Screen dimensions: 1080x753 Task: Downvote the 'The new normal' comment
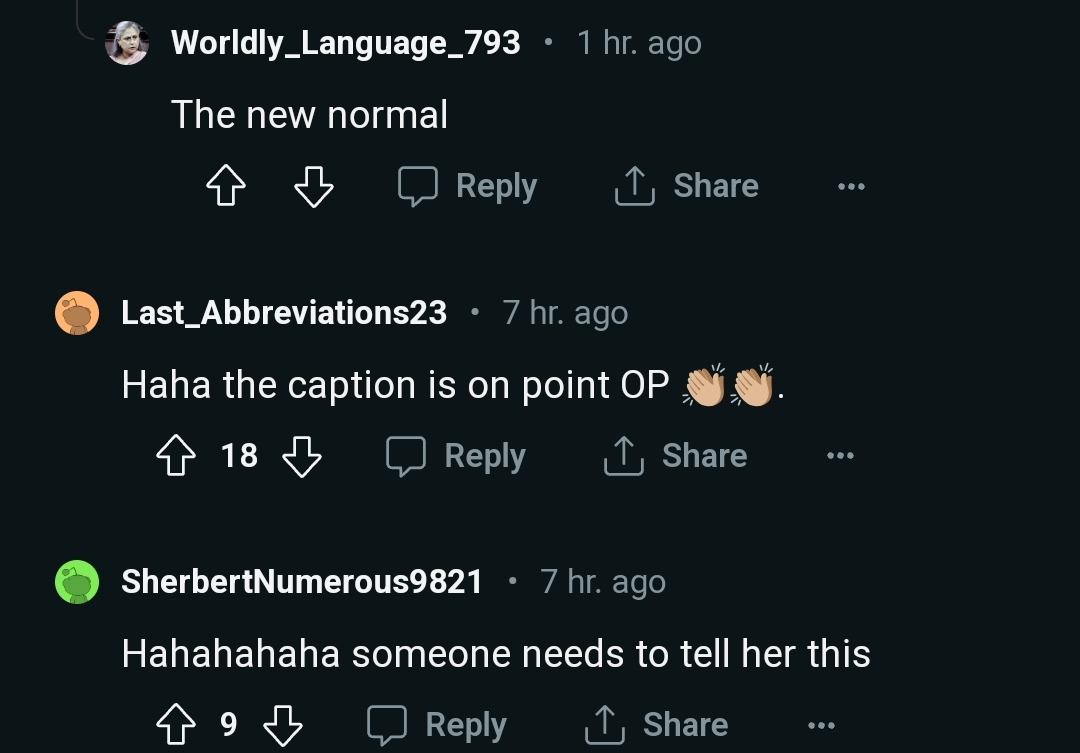point(313,186)
